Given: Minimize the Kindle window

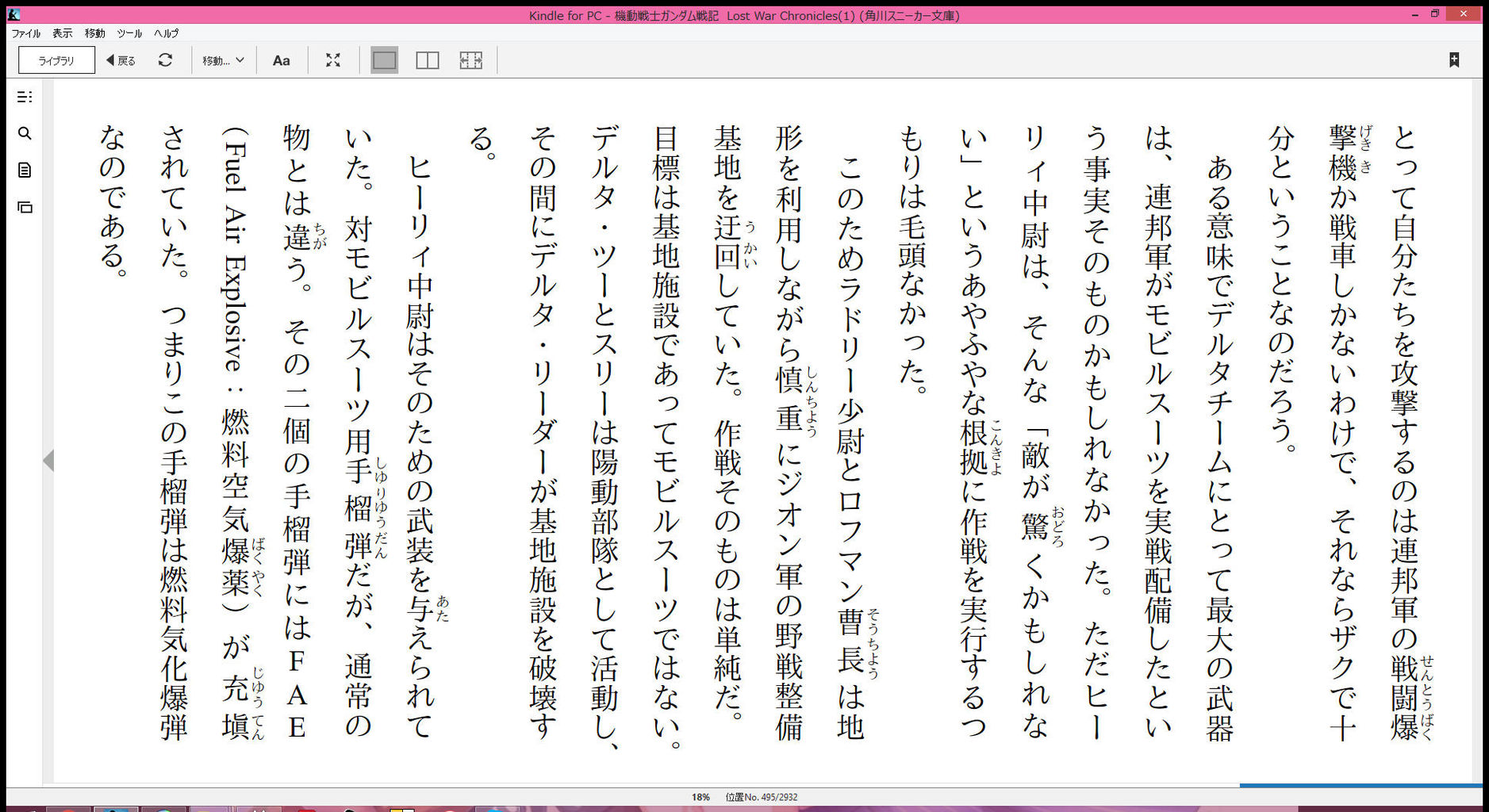Looking at the screenshot, I should [x=1415, y=14].
